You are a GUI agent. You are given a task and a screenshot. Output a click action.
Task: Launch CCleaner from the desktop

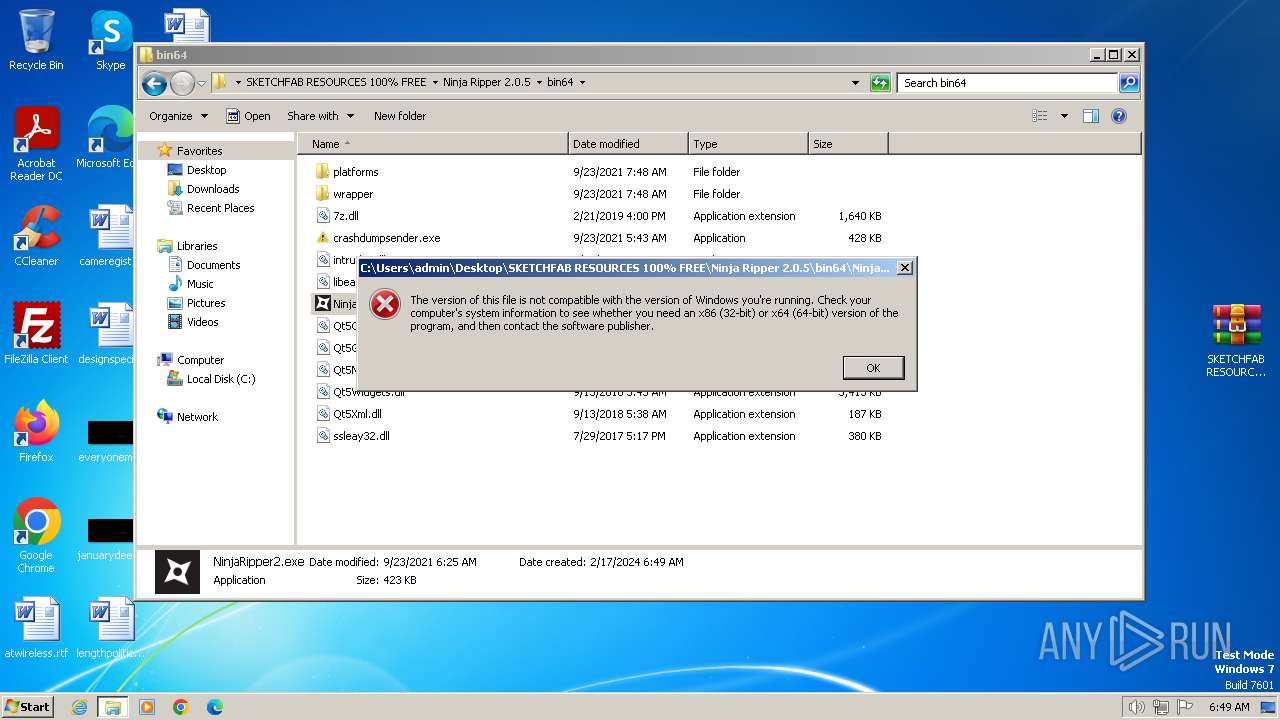(x=36, y=236)
